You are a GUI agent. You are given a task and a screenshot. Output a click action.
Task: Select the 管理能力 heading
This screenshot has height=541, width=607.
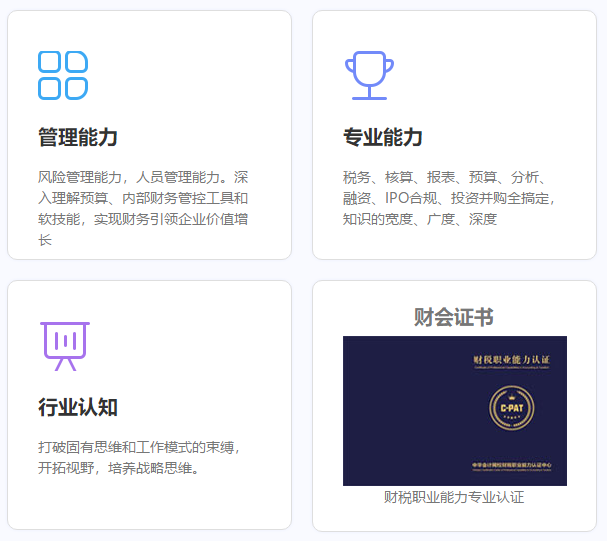[x=78, y=137]
